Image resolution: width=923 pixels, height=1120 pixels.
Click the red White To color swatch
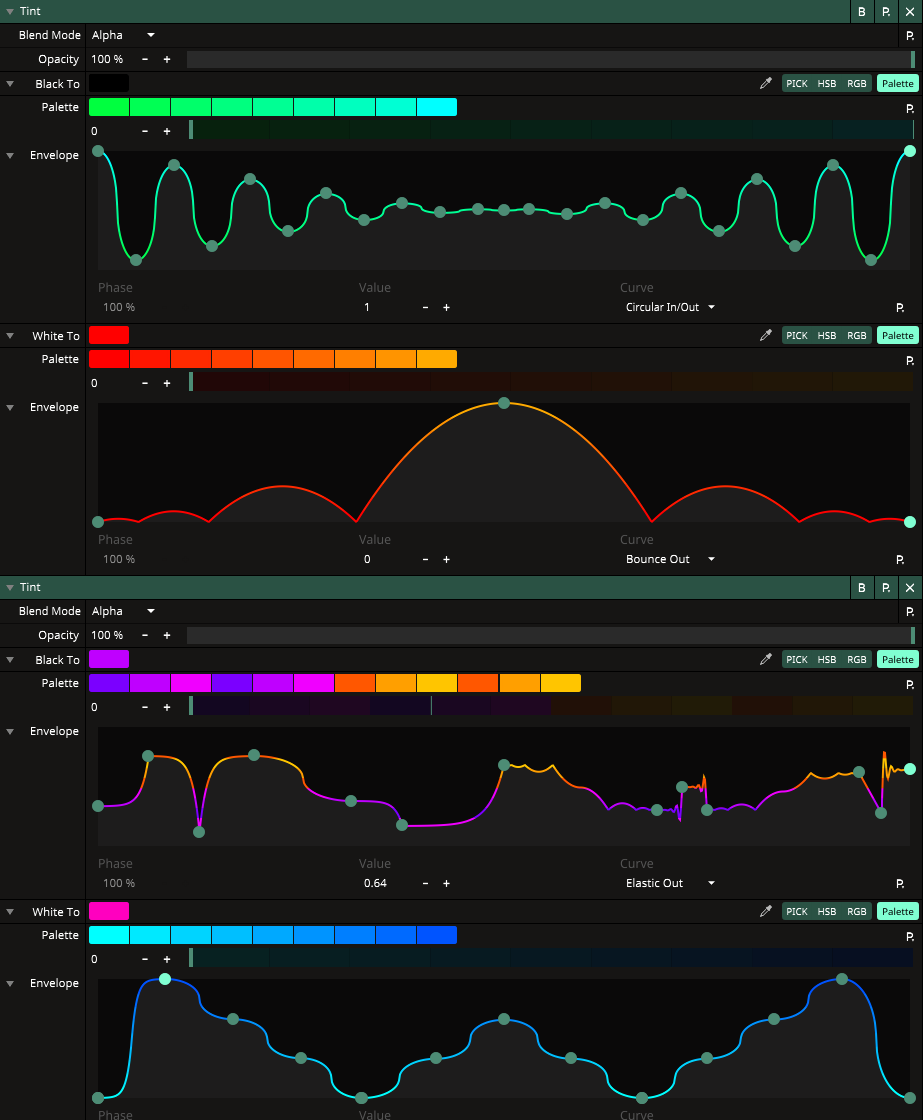(x=109, y=336)
